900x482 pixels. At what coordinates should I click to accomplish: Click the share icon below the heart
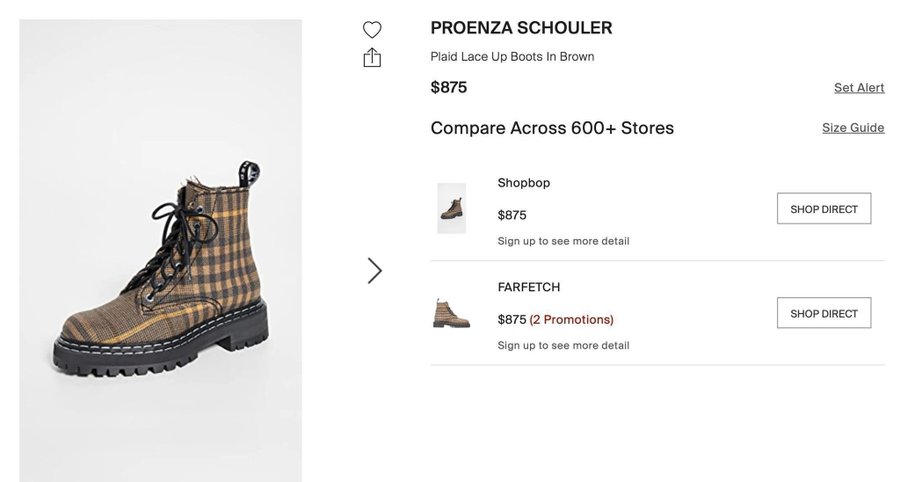372,57
